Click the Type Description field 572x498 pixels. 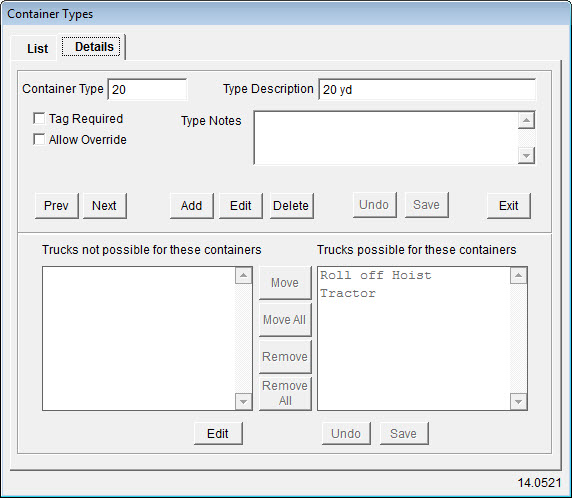(427, 89)
